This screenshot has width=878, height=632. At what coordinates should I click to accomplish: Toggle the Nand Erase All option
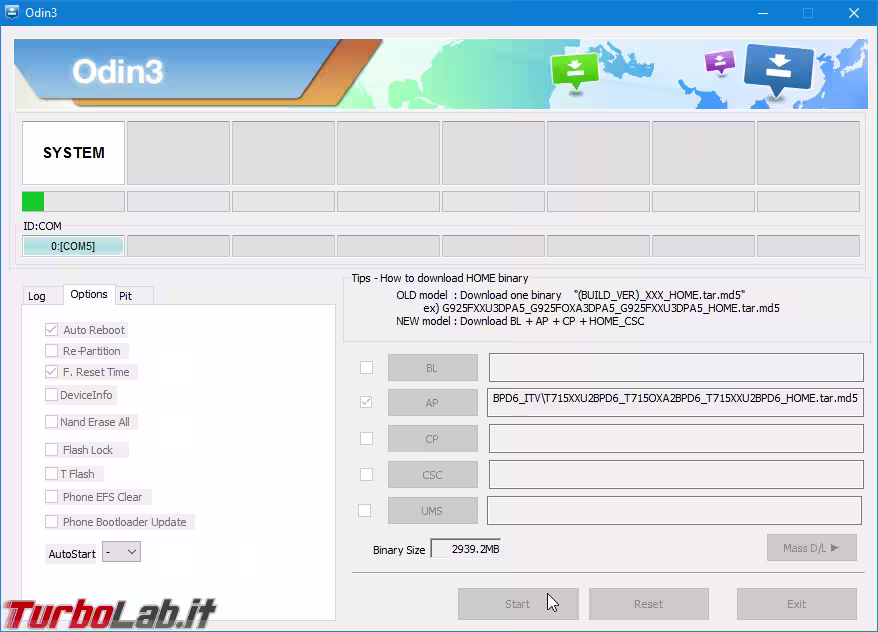click(x=52, y=422)
